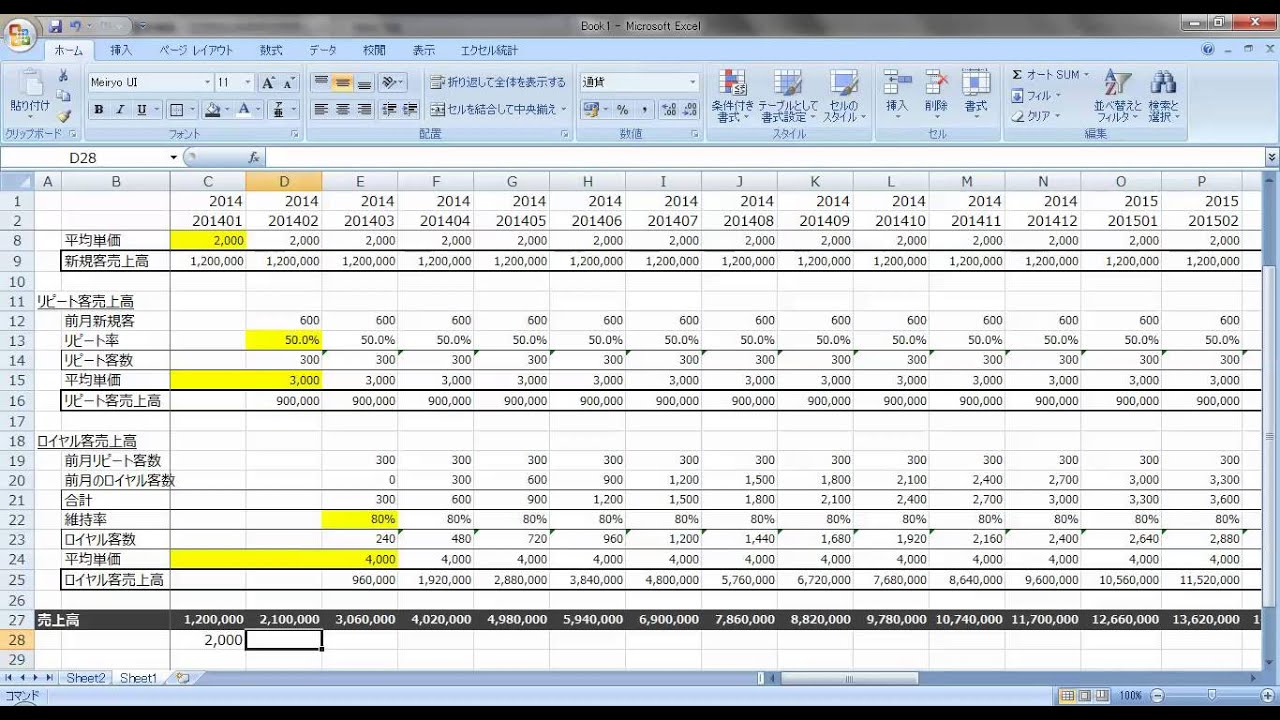The image size is (1280, 720).
Task: Apply comma style
Action: pos(644,110)
